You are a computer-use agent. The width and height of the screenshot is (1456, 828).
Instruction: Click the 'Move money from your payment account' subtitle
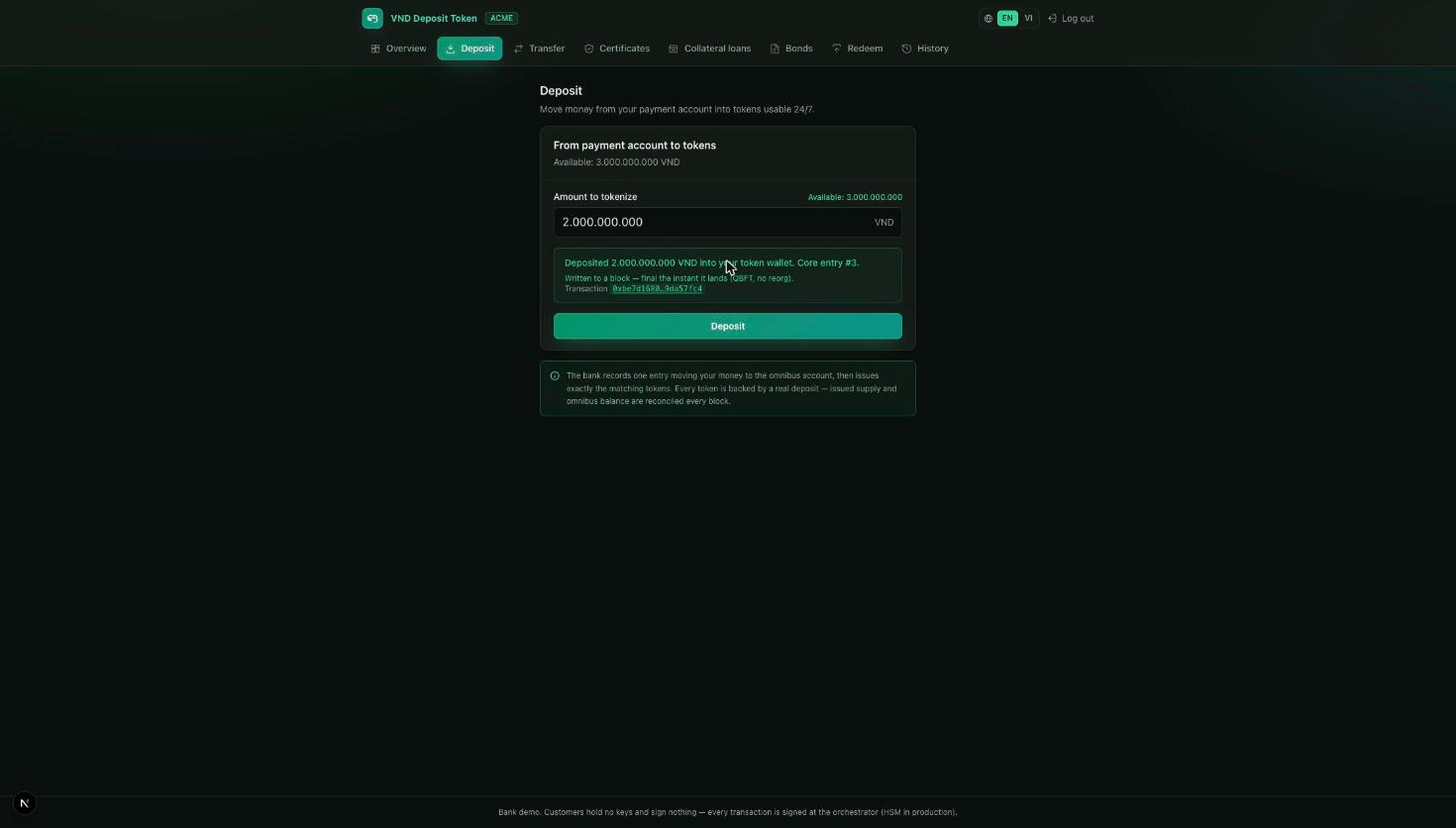pos(676,110)
